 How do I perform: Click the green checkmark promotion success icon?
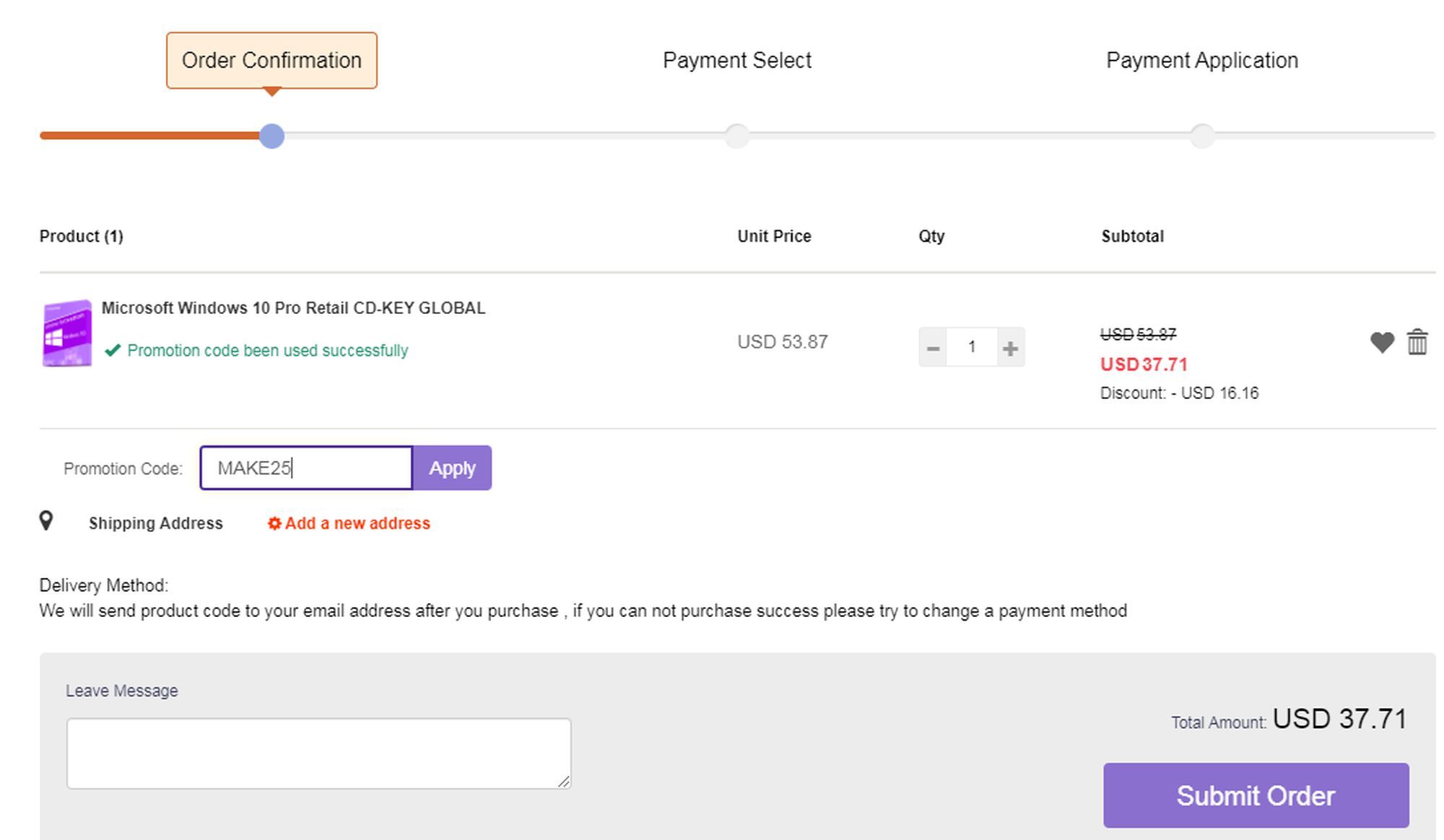pyautogui.click(x=112, y=351)
